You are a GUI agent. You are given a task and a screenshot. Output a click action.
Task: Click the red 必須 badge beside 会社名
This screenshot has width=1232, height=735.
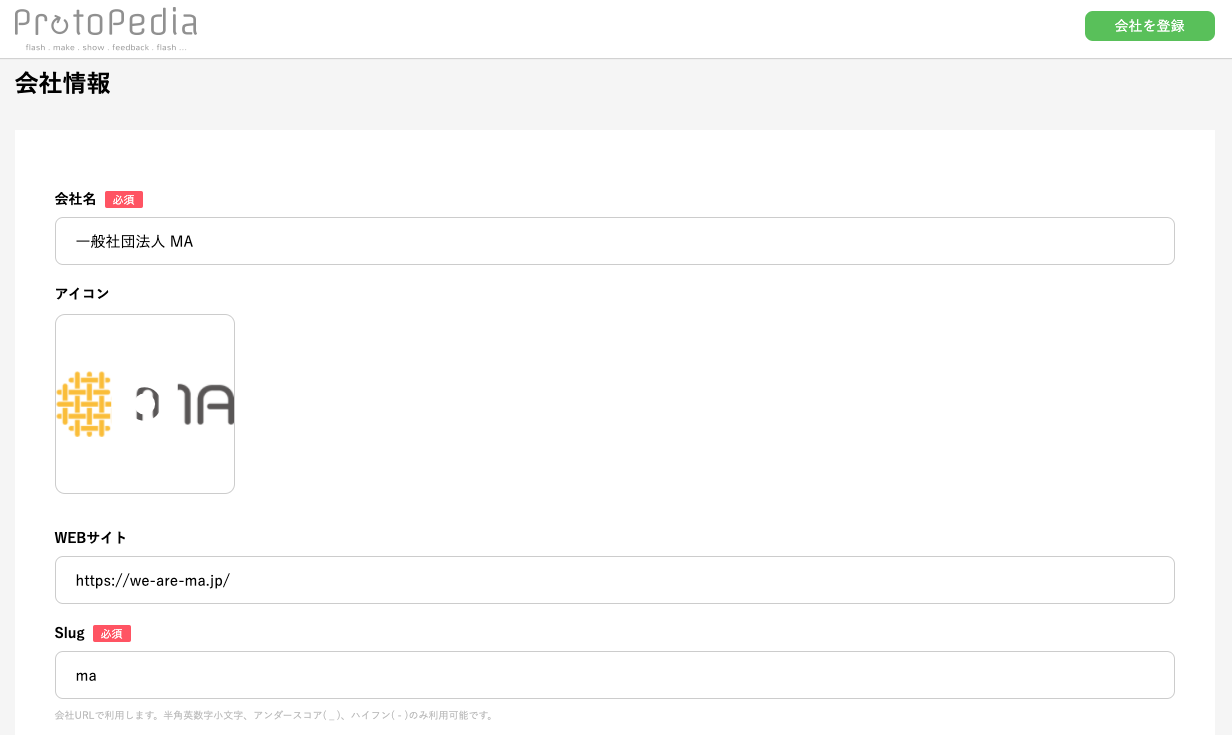pos(124,200)
